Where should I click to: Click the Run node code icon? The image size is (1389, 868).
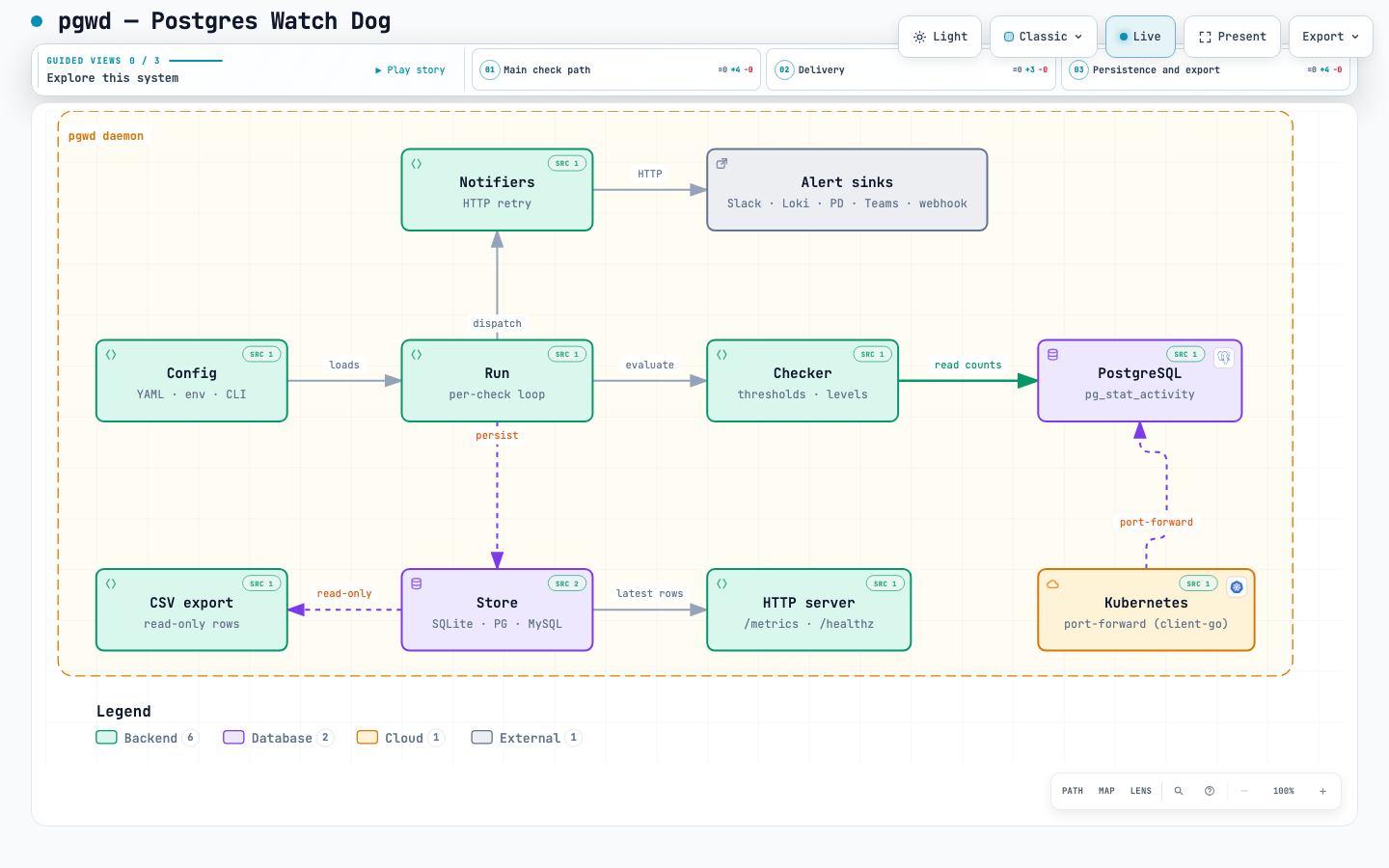tap(417, 355)
